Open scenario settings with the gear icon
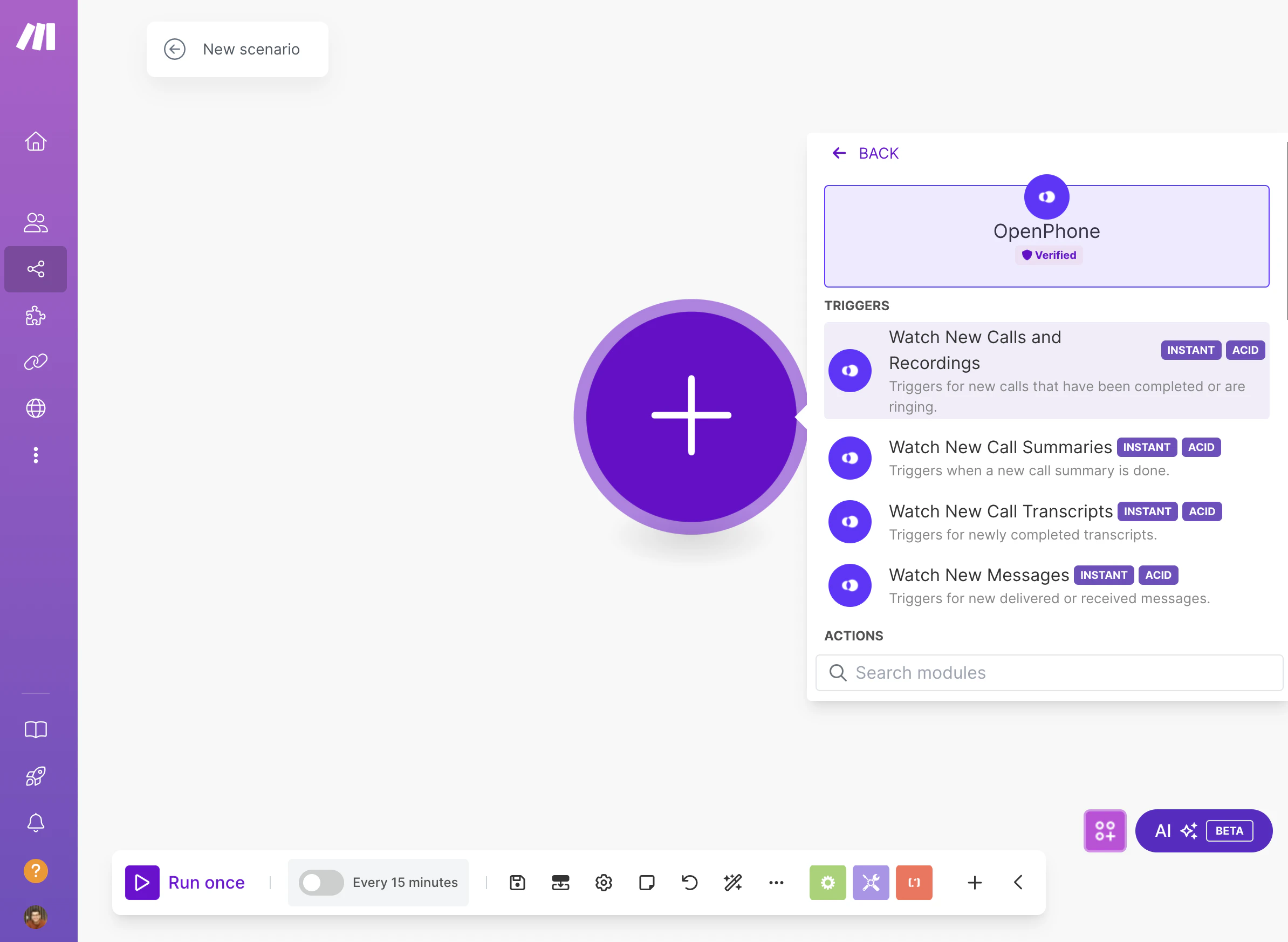 tap(604, 882)
